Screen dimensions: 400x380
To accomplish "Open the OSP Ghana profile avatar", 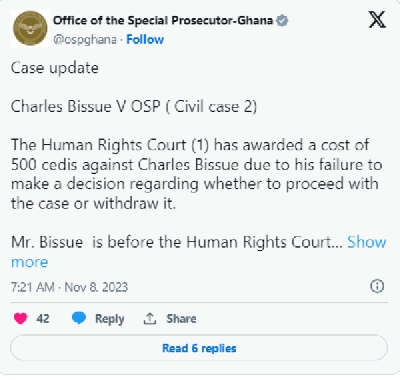I will tap(30, 28).
